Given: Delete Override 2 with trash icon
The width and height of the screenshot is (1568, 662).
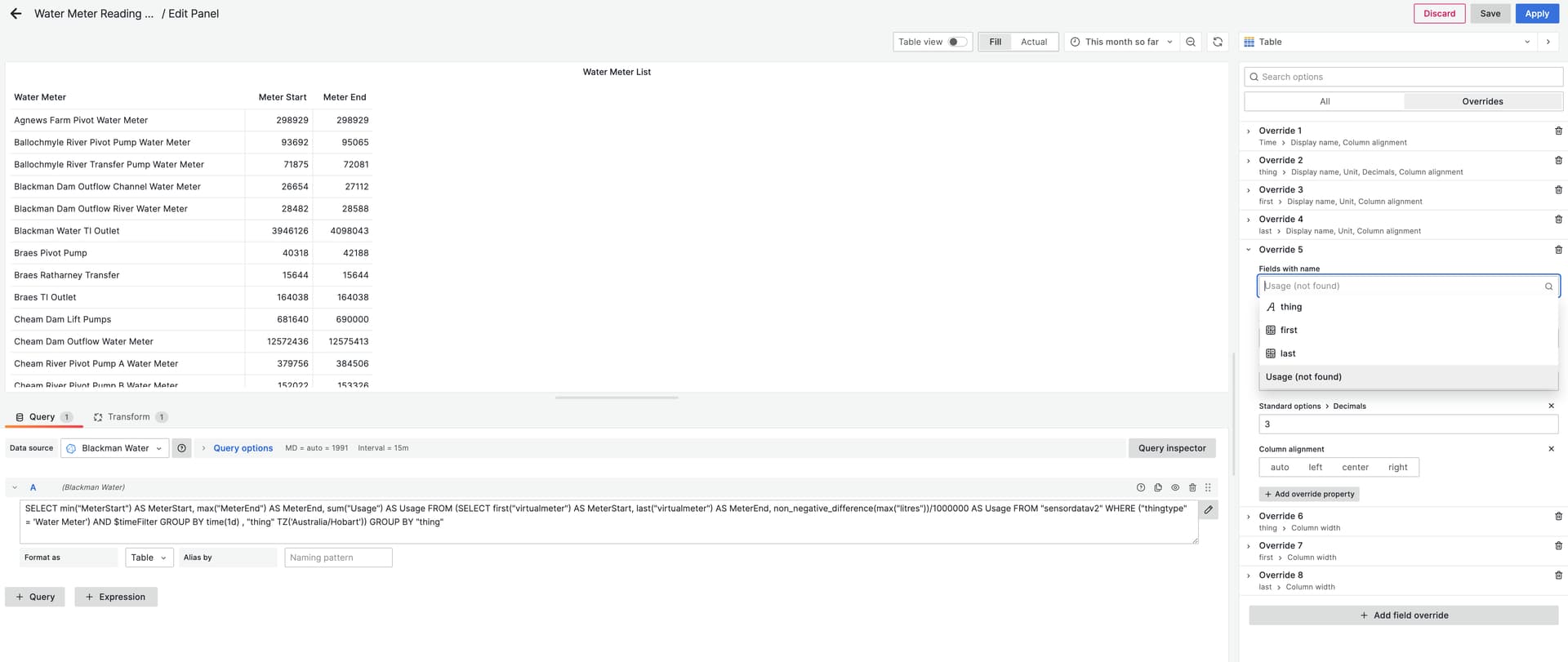Looking at the screenshot, I should pos(1558,160).
